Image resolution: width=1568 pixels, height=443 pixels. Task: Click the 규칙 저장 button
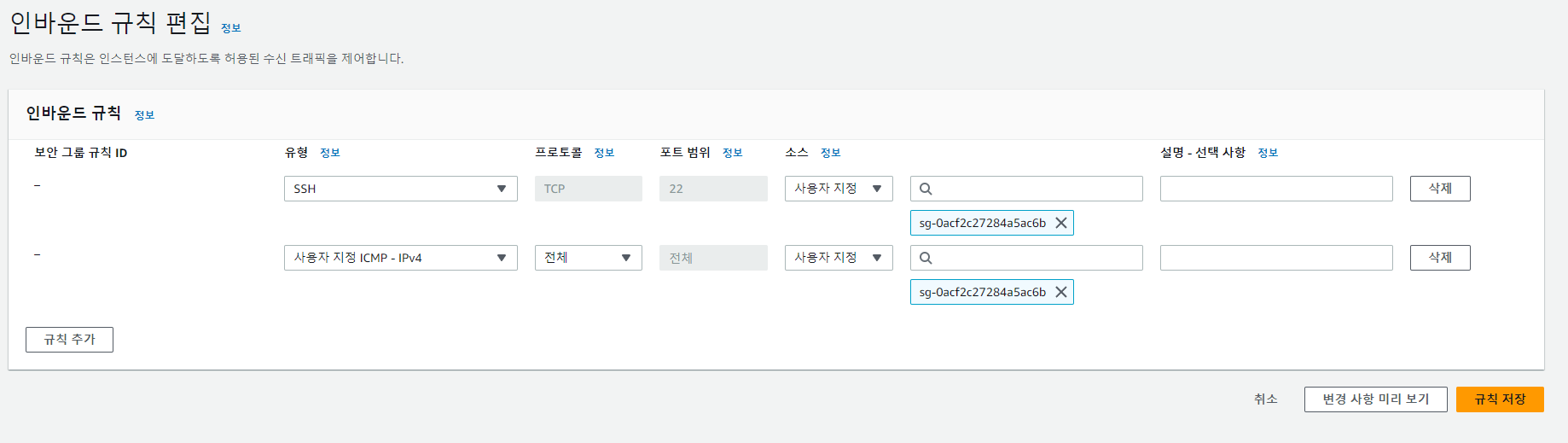click(x=1500, y=399)
